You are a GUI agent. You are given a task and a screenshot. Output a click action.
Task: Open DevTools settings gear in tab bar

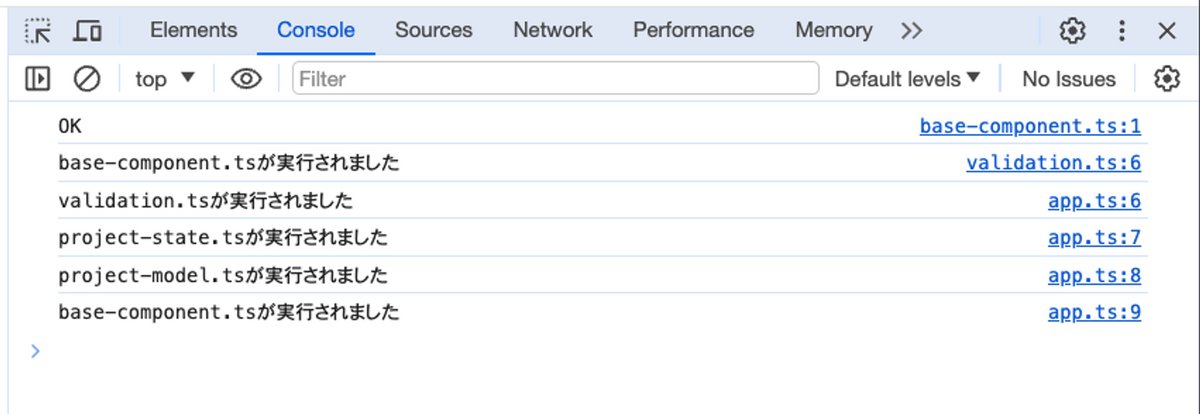point(1073,31)
